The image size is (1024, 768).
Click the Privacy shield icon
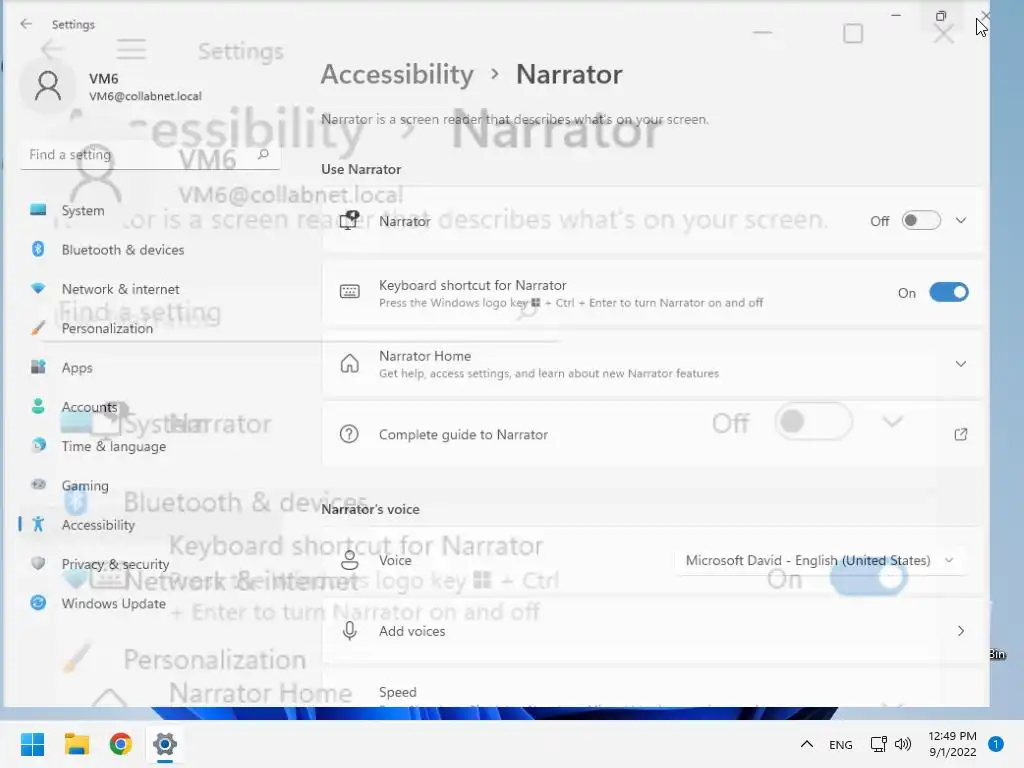pyautogui.click(x=39, y=563)
